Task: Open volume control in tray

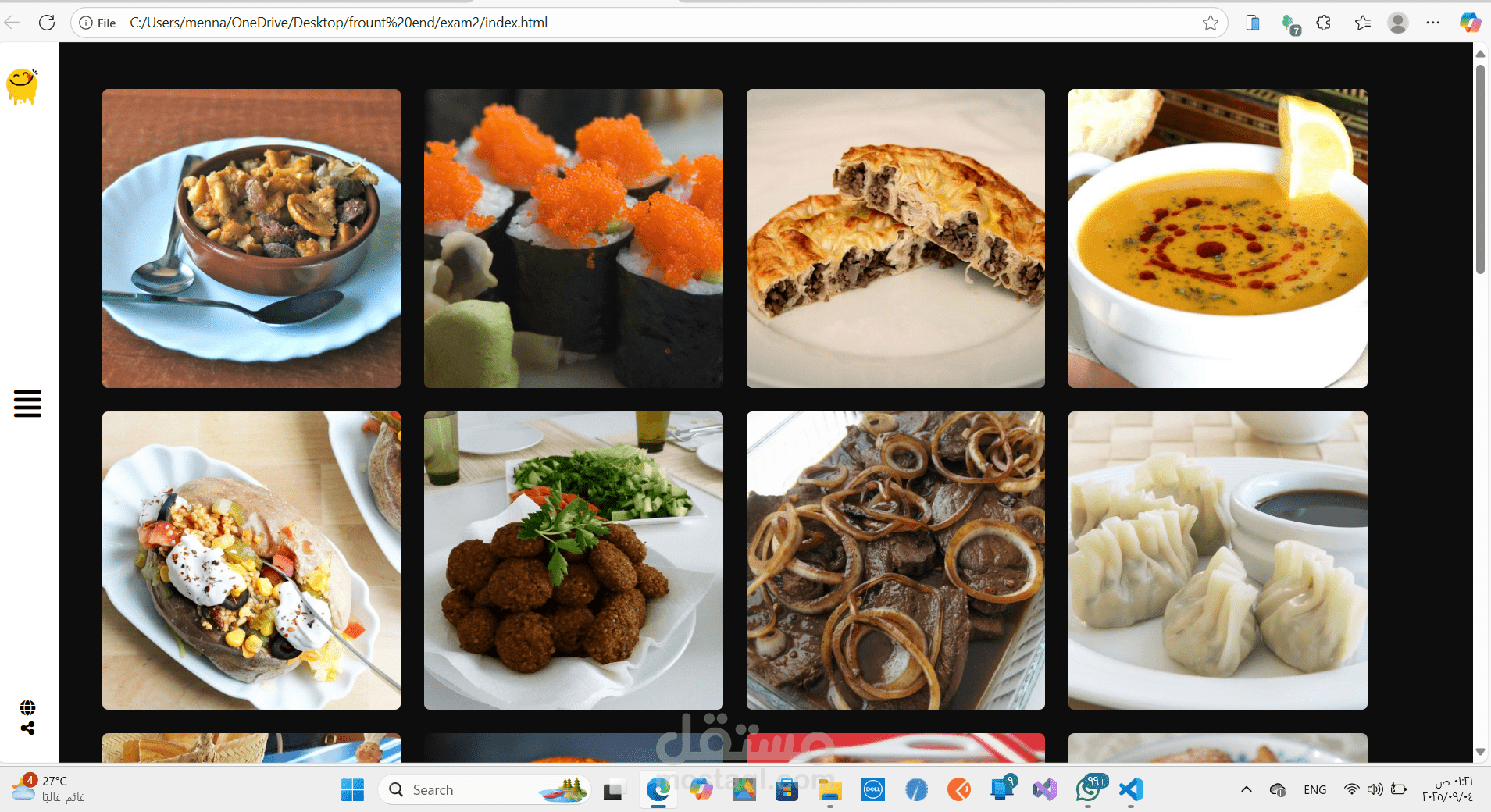Action: (x=1375, y=790)
